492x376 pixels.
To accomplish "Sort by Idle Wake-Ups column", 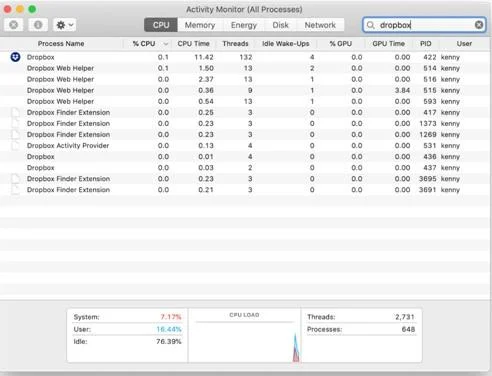I will tap(286, 44).
